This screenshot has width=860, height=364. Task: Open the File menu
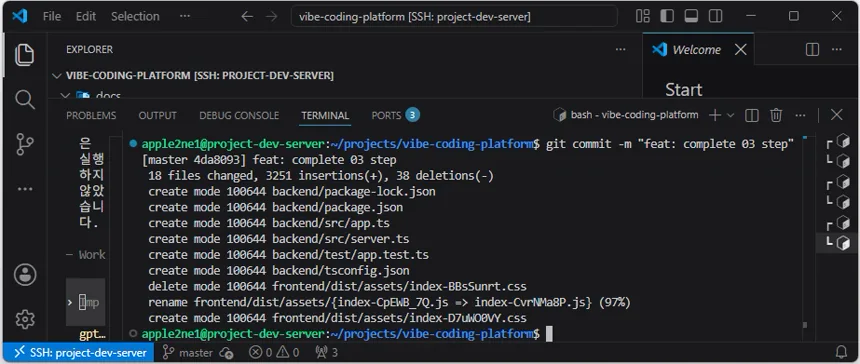pyautogui.click(x=52, y=16)
